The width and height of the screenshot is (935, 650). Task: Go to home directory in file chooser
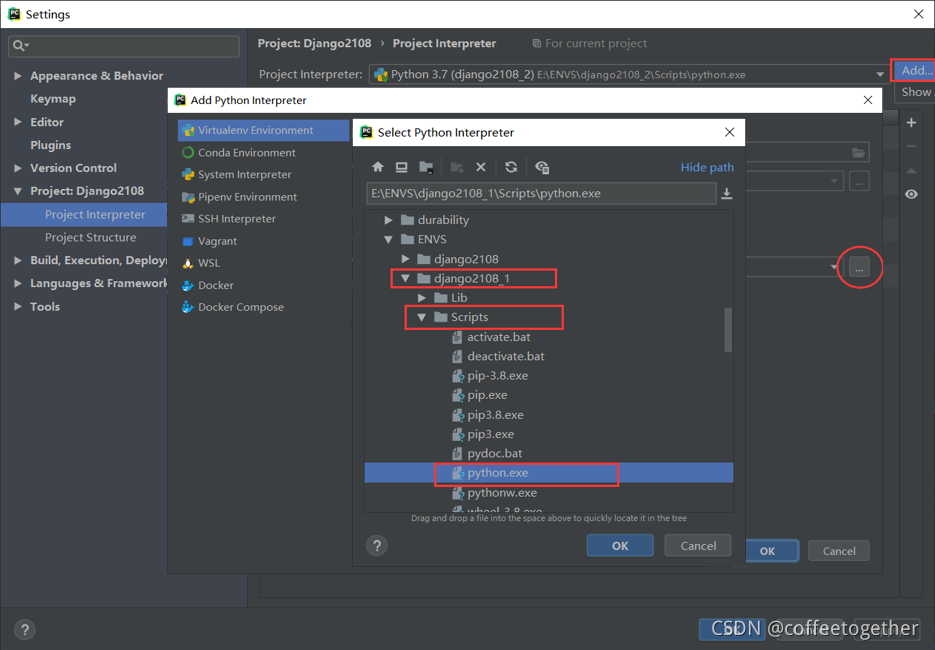377,167
